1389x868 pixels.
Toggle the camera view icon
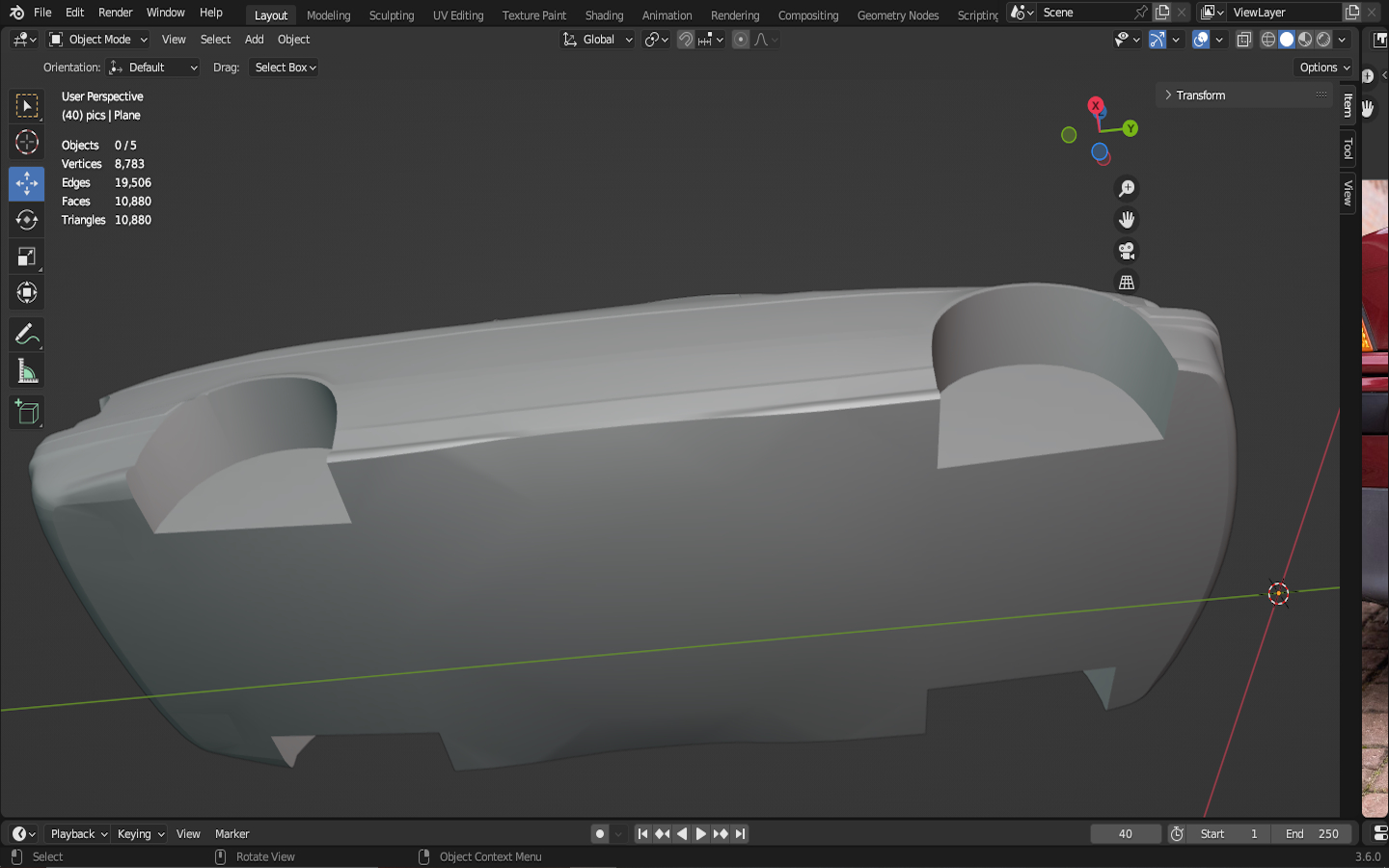(1126, 252)
